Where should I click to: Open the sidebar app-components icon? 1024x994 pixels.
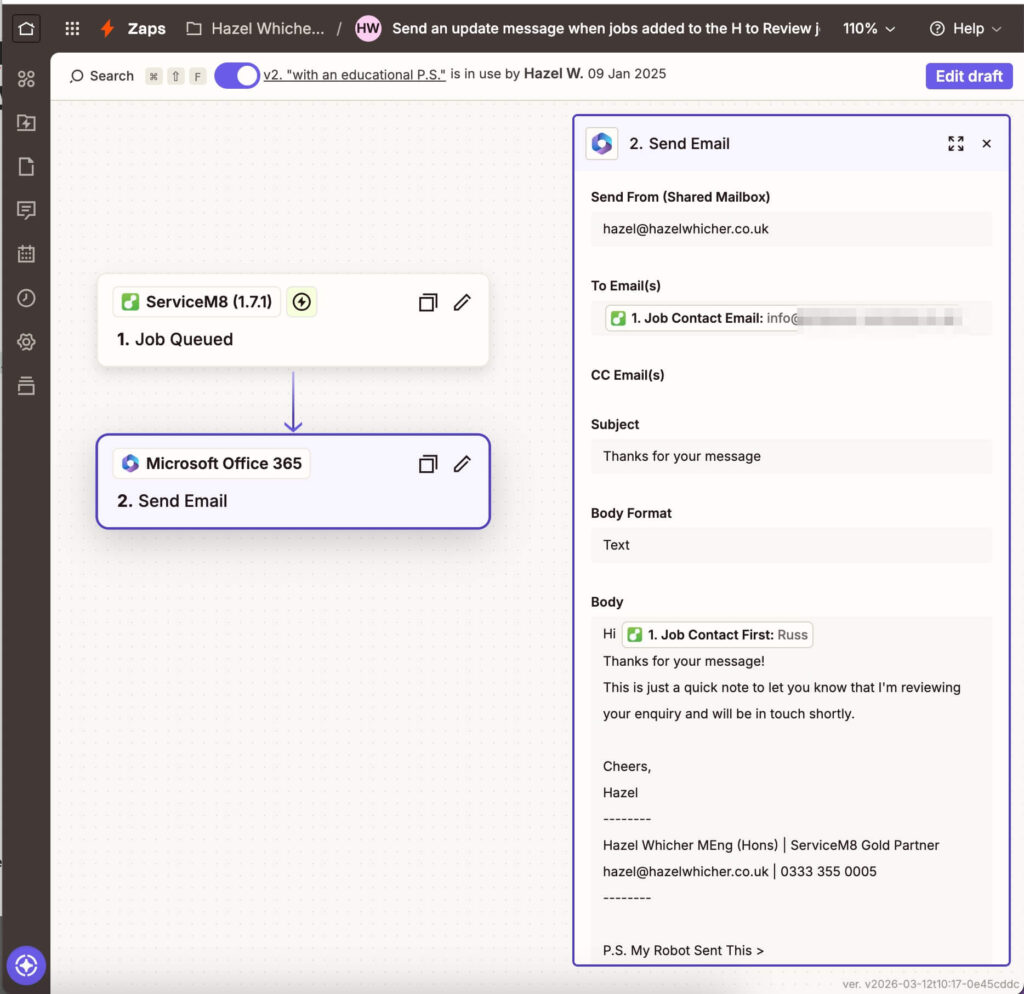pos(26,79)
